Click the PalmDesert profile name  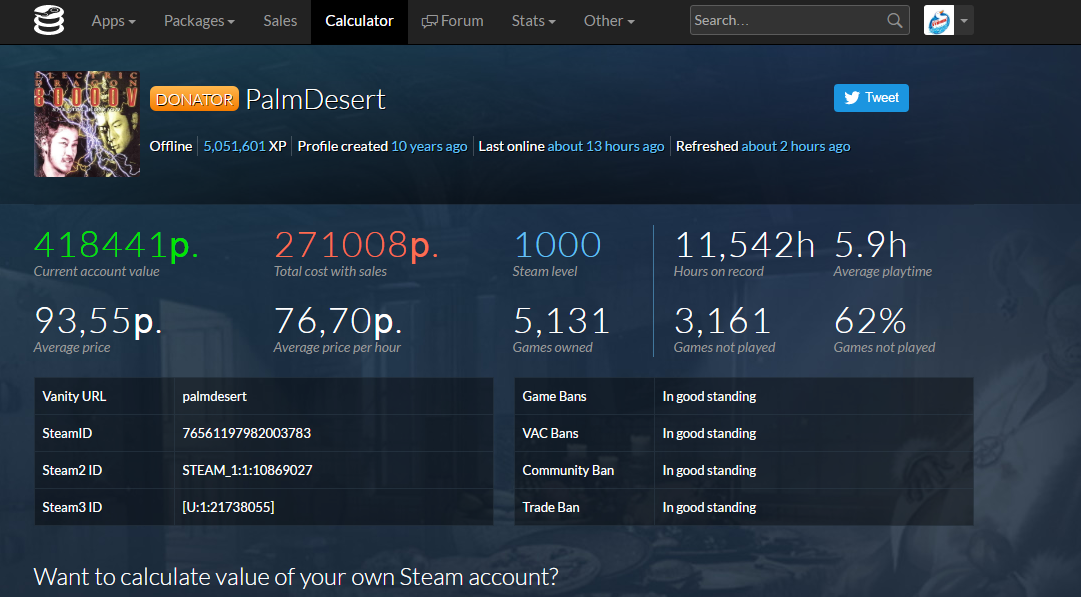point(316,99)
